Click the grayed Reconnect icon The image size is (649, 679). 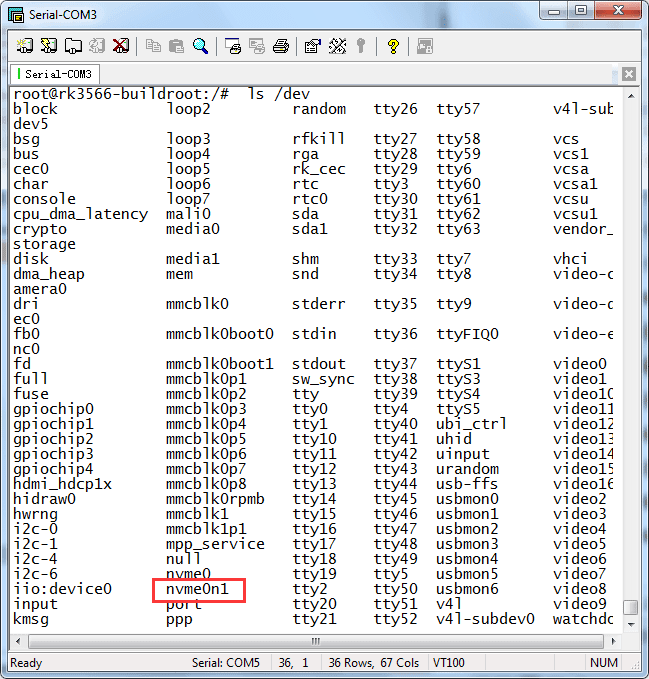[97, 46]
